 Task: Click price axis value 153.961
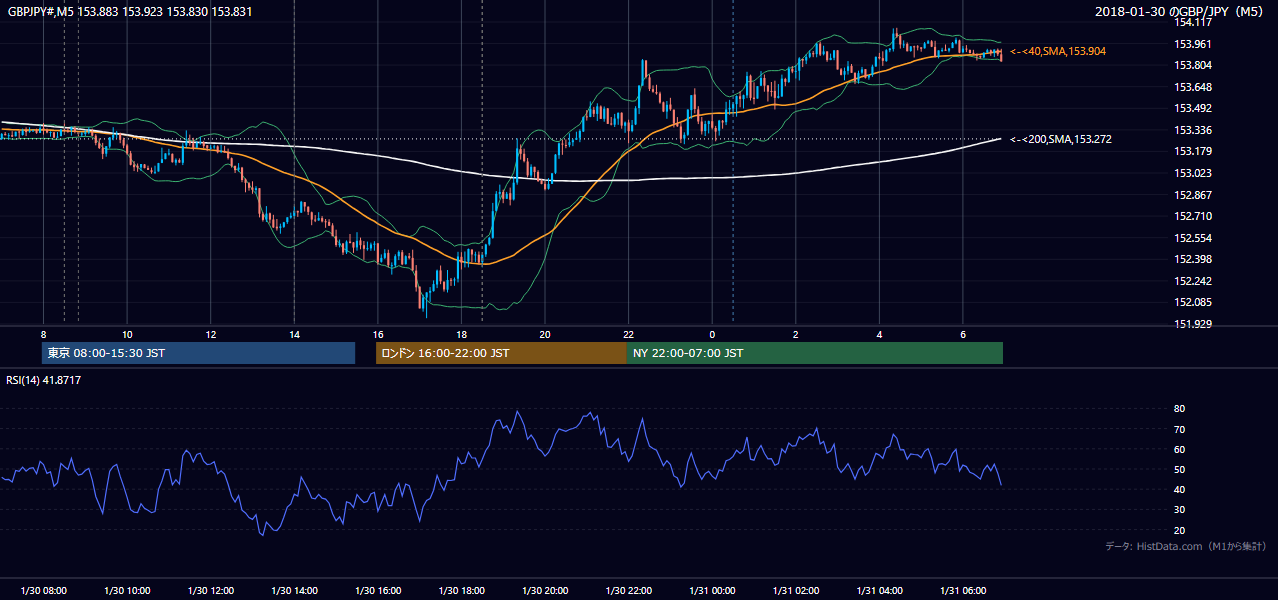1192,43
